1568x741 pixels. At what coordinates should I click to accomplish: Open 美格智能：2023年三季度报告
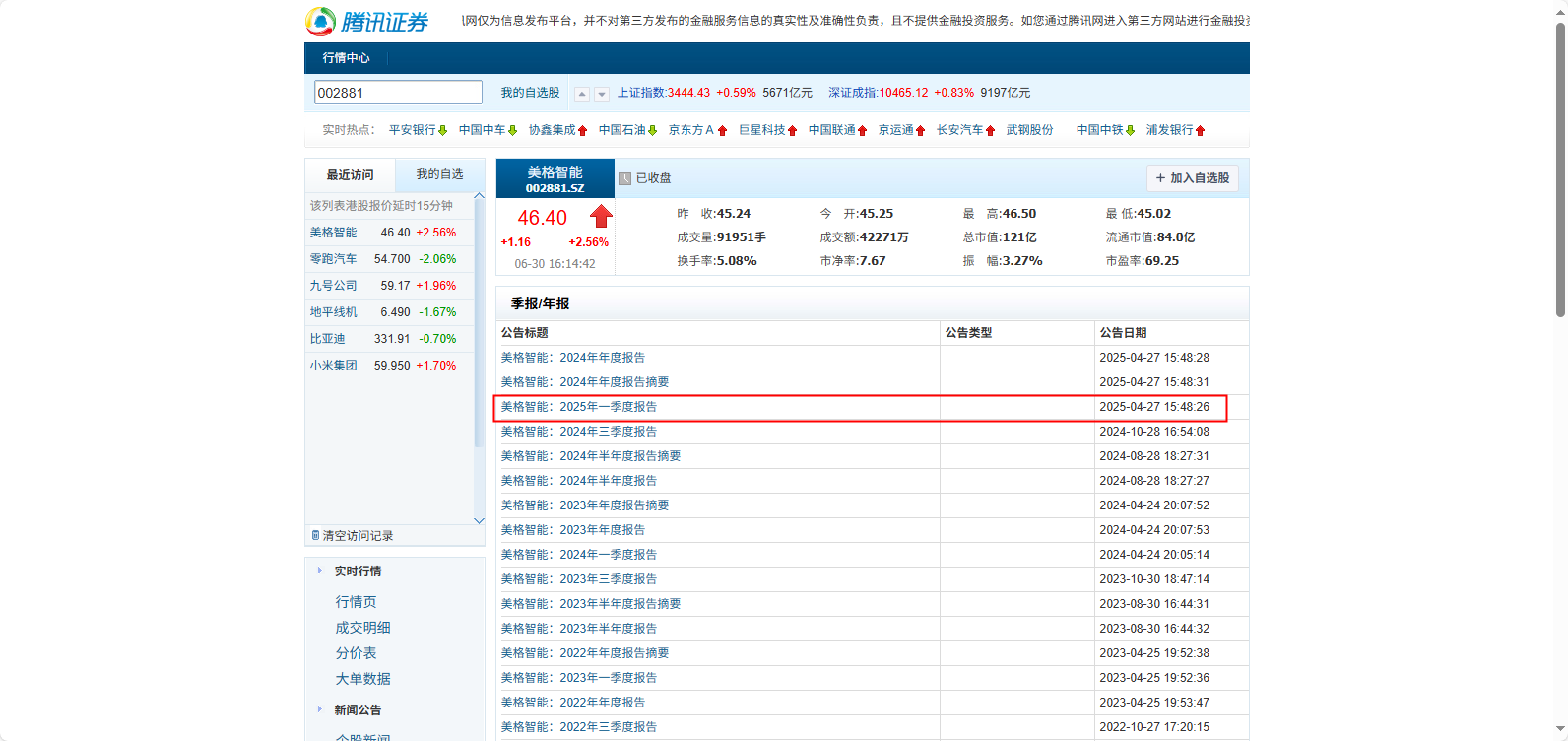pos(579,579)
